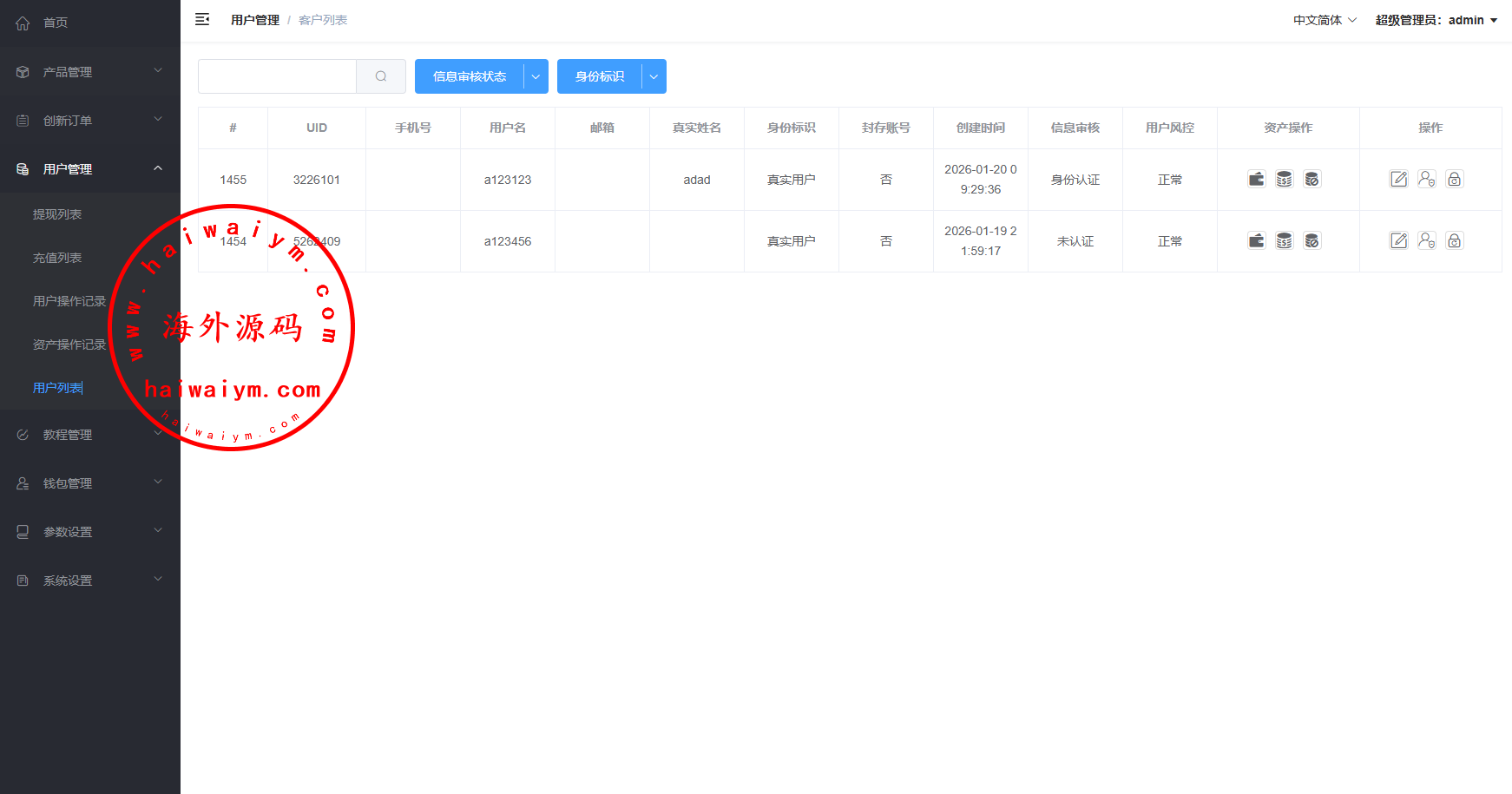Click the user shield icon for user a123123

point(1426,180)
